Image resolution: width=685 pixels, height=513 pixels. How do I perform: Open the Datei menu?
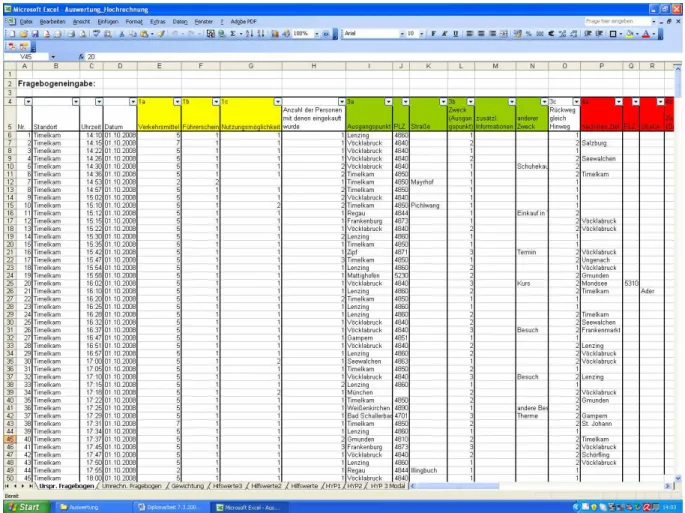coord(26,21)
